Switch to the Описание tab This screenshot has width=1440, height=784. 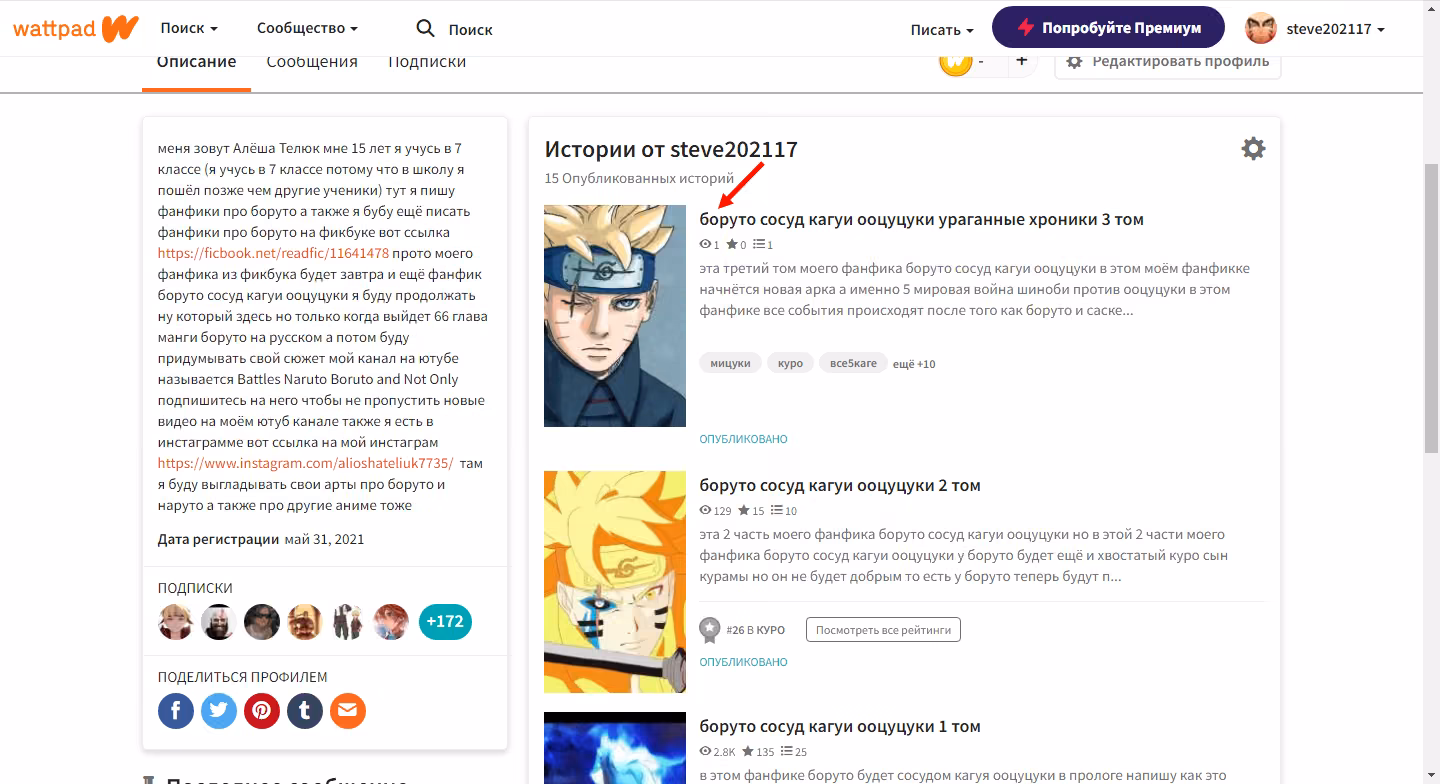point(196,62)
